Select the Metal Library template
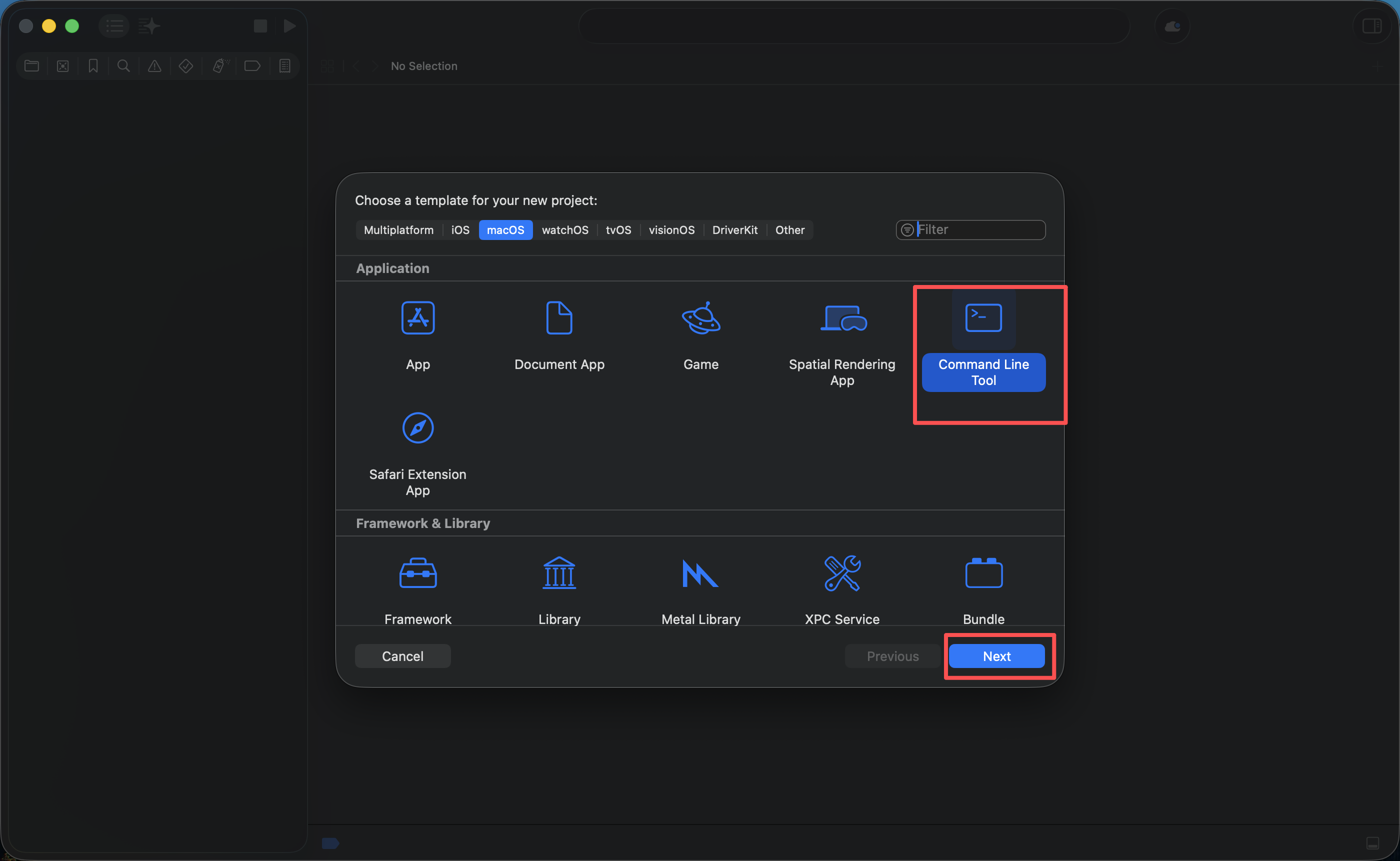The image size is (1400, 861). [x=701, y=574]
